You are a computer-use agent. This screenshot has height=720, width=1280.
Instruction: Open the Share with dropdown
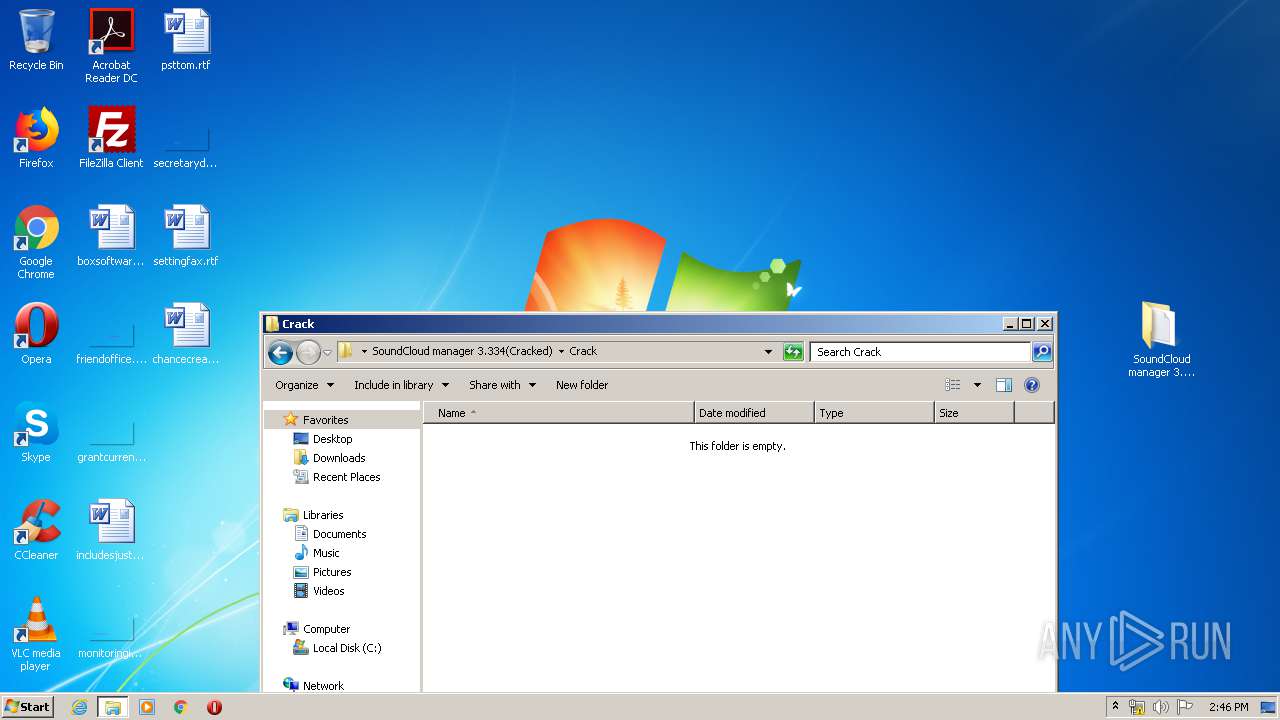pos(502,385)
